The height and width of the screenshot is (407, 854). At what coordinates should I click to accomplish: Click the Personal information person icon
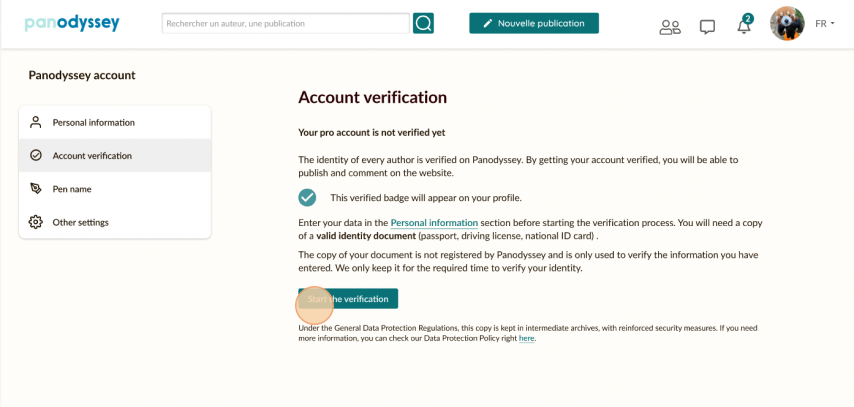pyautogui.click(x=36, y=122)
